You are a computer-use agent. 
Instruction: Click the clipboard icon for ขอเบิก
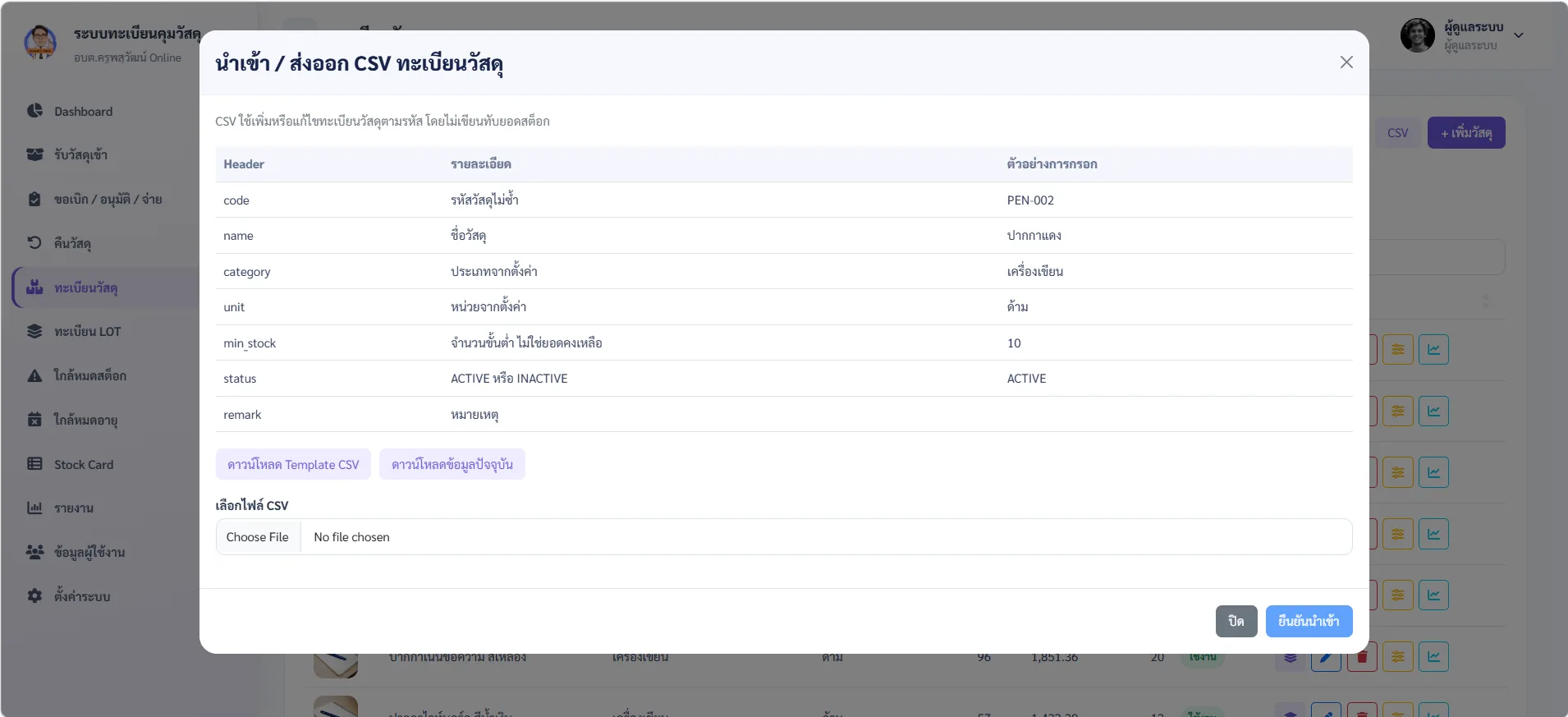click(x=34, y=199)
